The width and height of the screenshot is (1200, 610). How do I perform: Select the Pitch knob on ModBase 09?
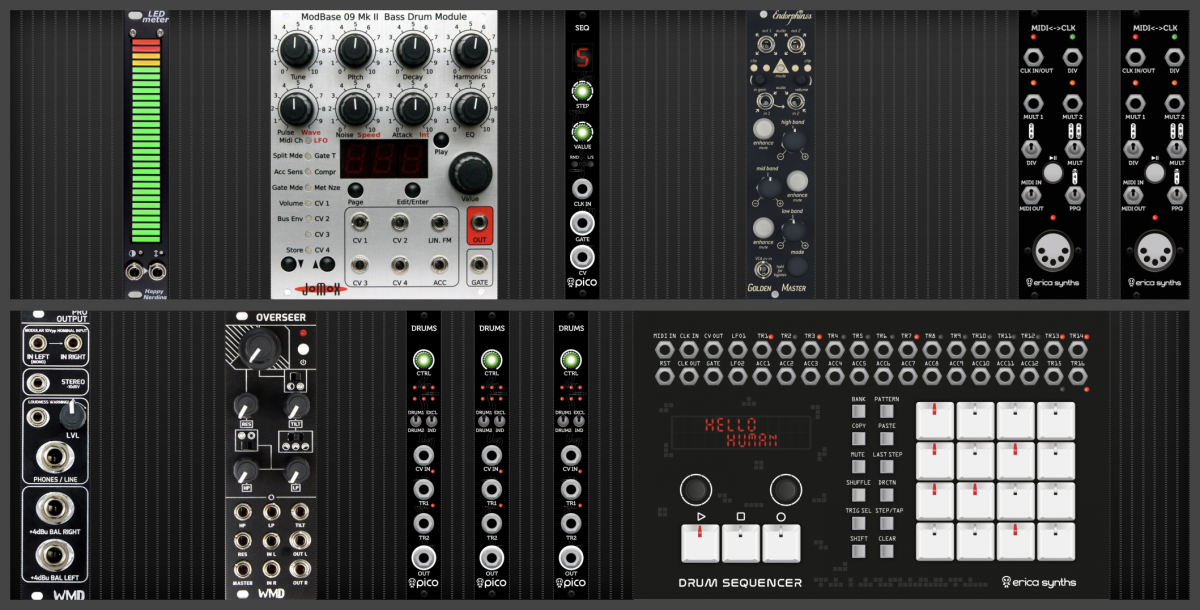pos(353,49)
